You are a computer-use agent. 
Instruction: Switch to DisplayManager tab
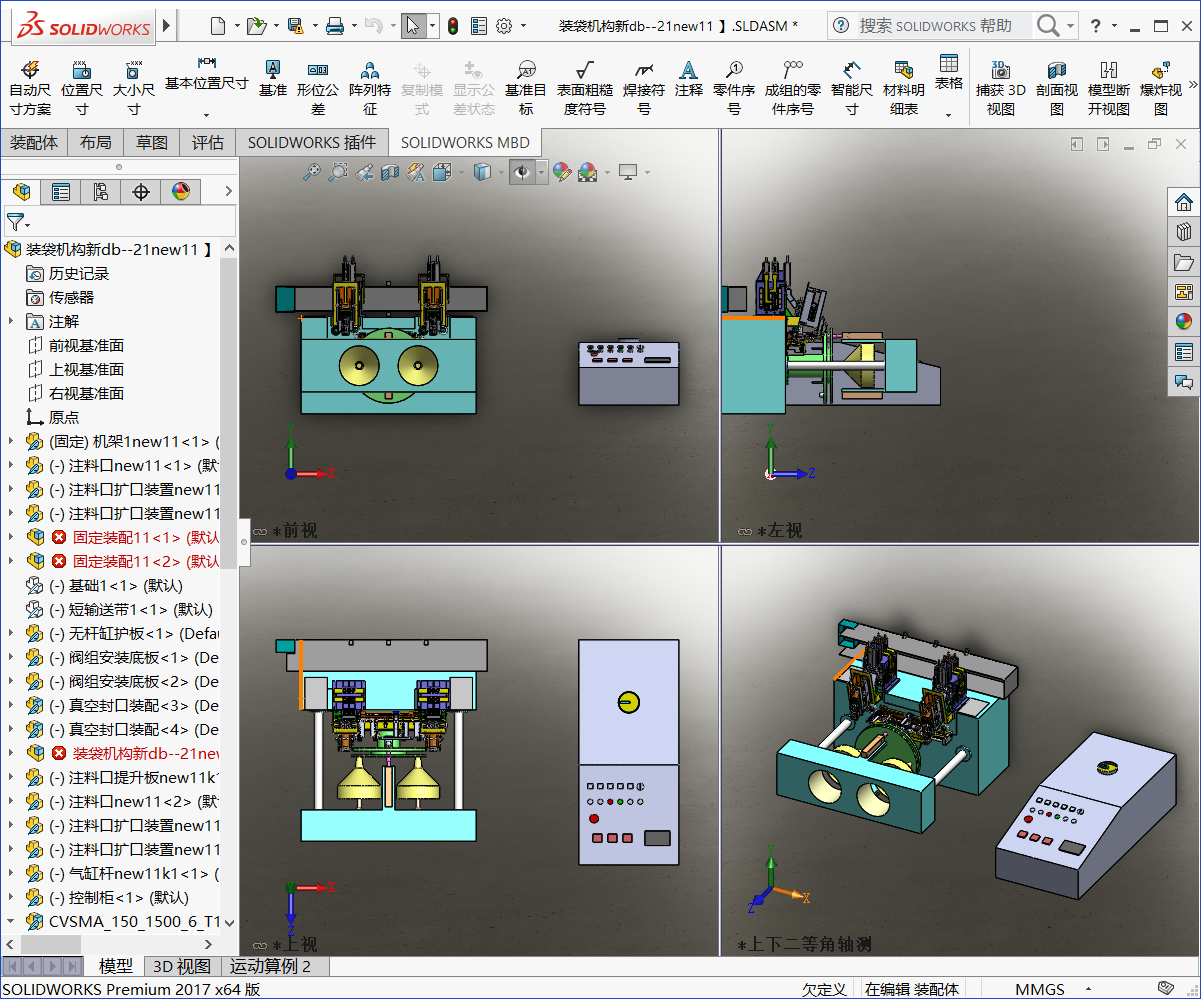[x=181, y=192]
